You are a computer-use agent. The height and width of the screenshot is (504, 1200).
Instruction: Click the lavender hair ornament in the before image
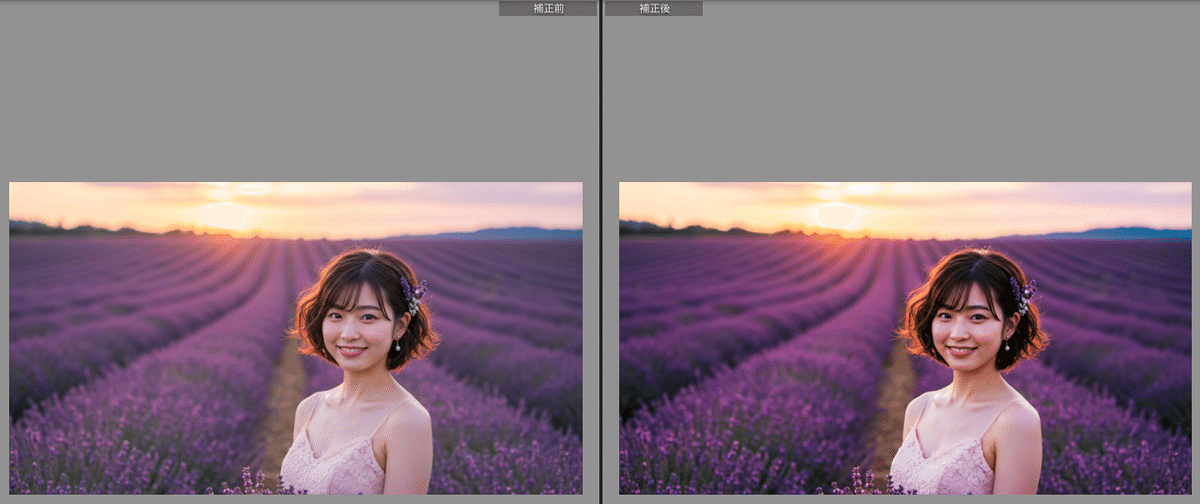coord(411,294)
